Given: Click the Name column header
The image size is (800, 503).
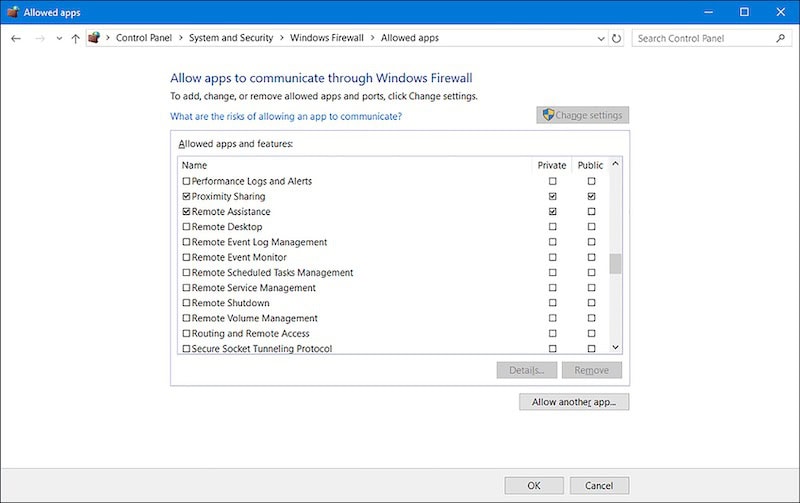Looking at the screenshot, I should pyautogui.click(x=194, y=165).
